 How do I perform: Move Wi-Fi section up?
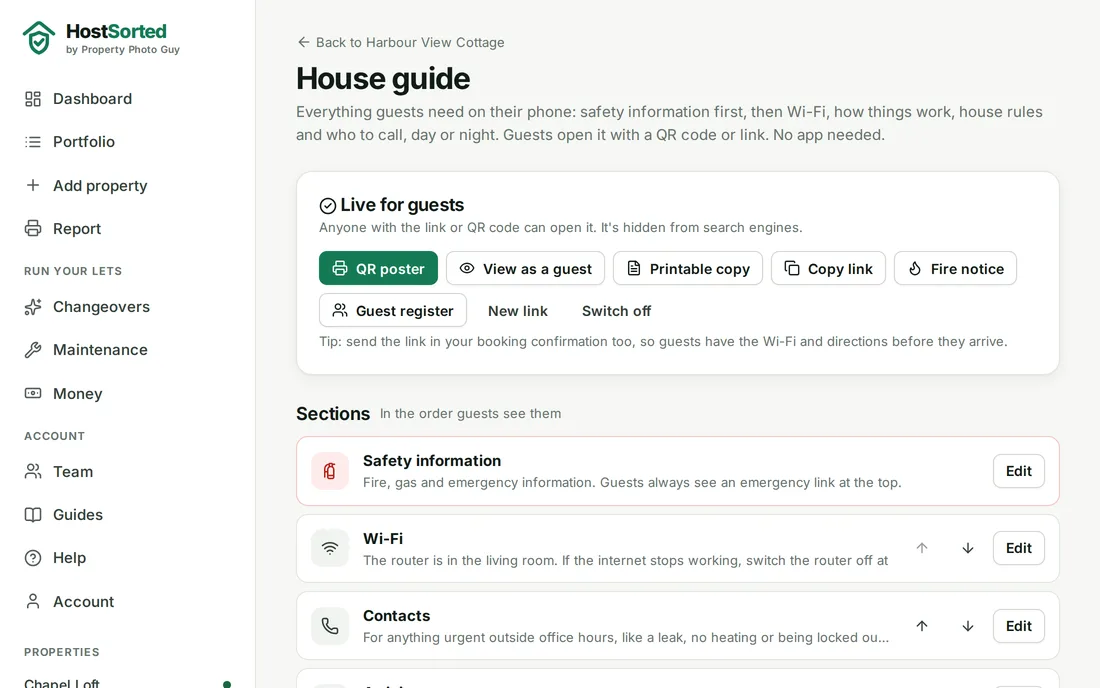922,548
